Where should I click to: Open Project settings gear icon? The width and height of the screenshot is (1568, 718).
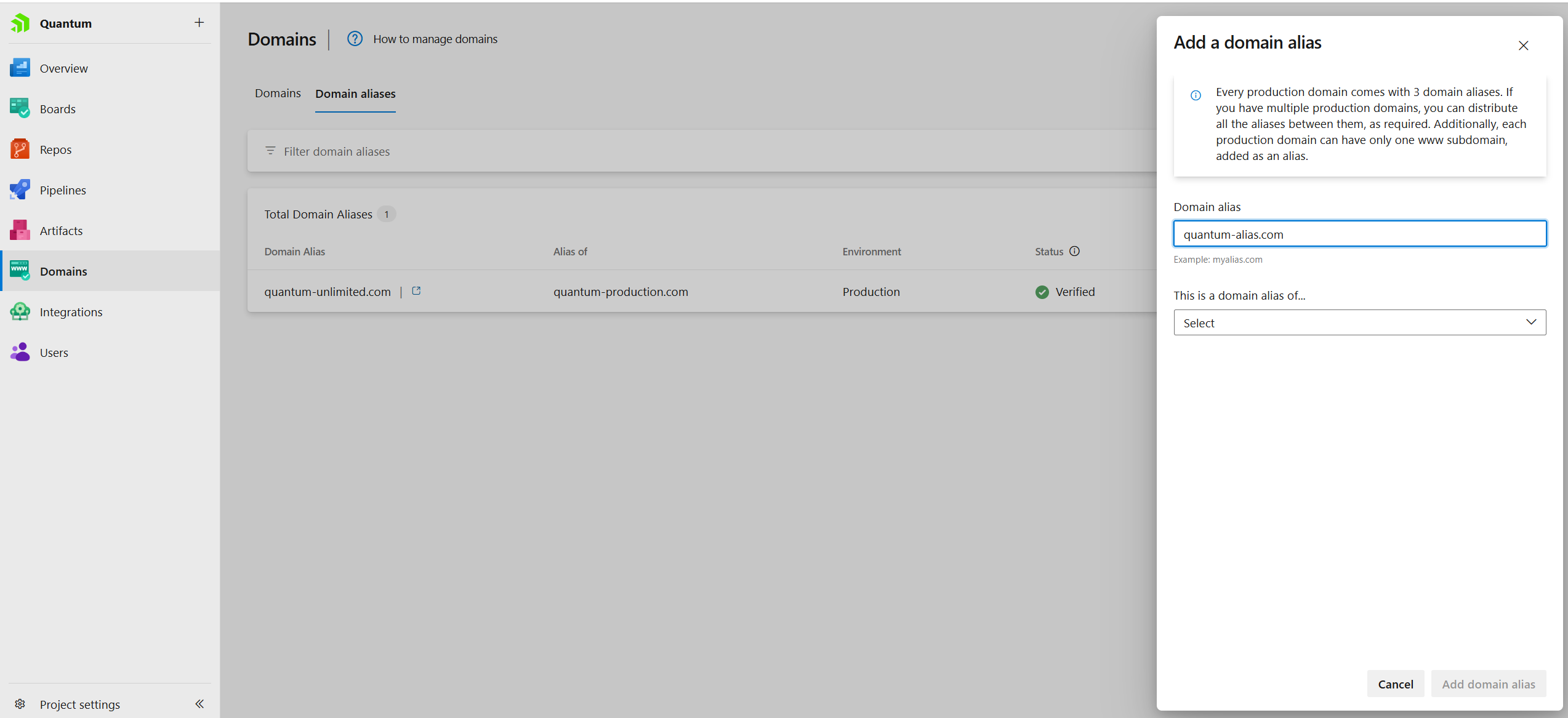(x=20, y=704)
